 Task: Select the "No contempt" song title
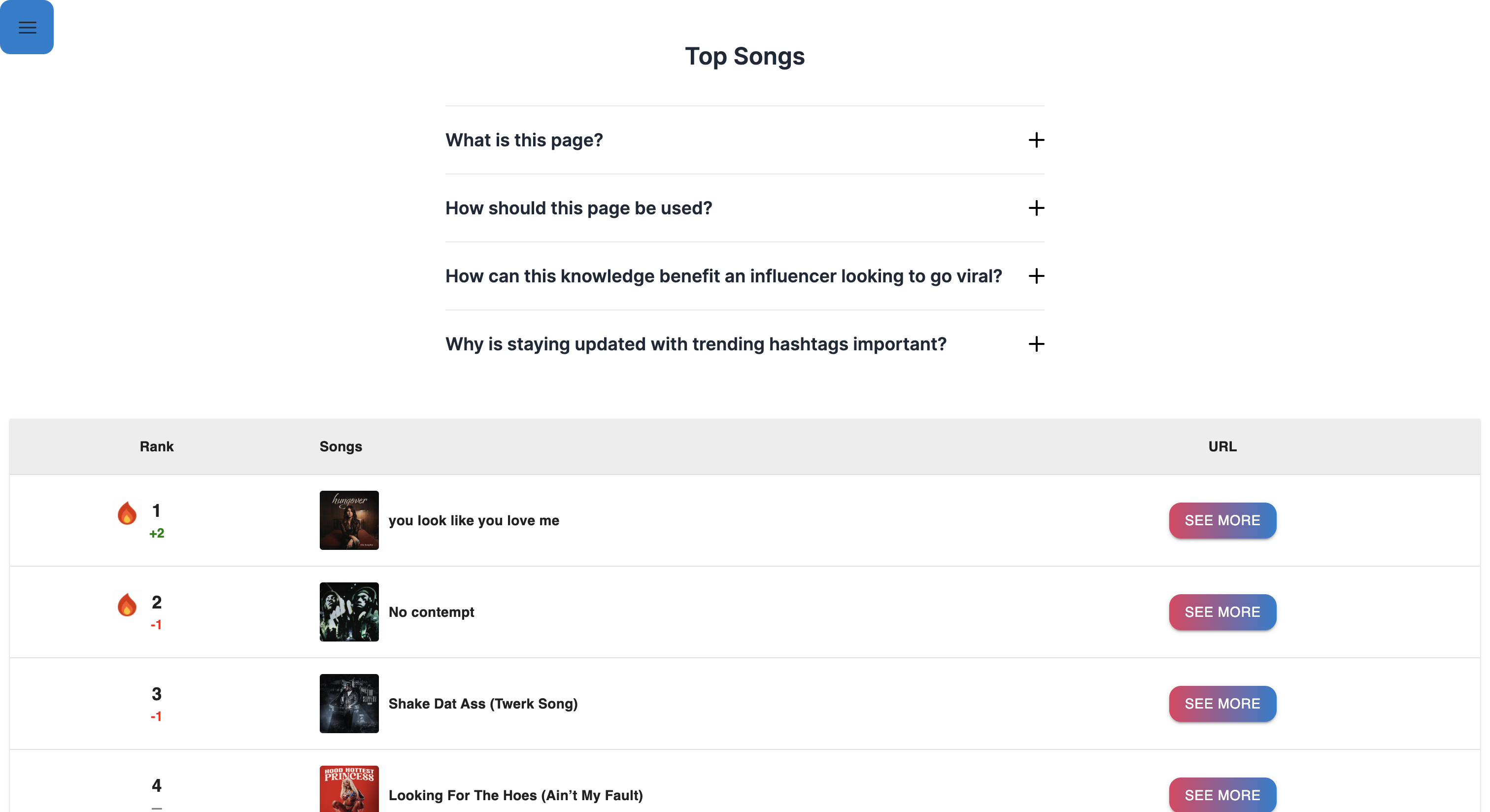(431, 612)
